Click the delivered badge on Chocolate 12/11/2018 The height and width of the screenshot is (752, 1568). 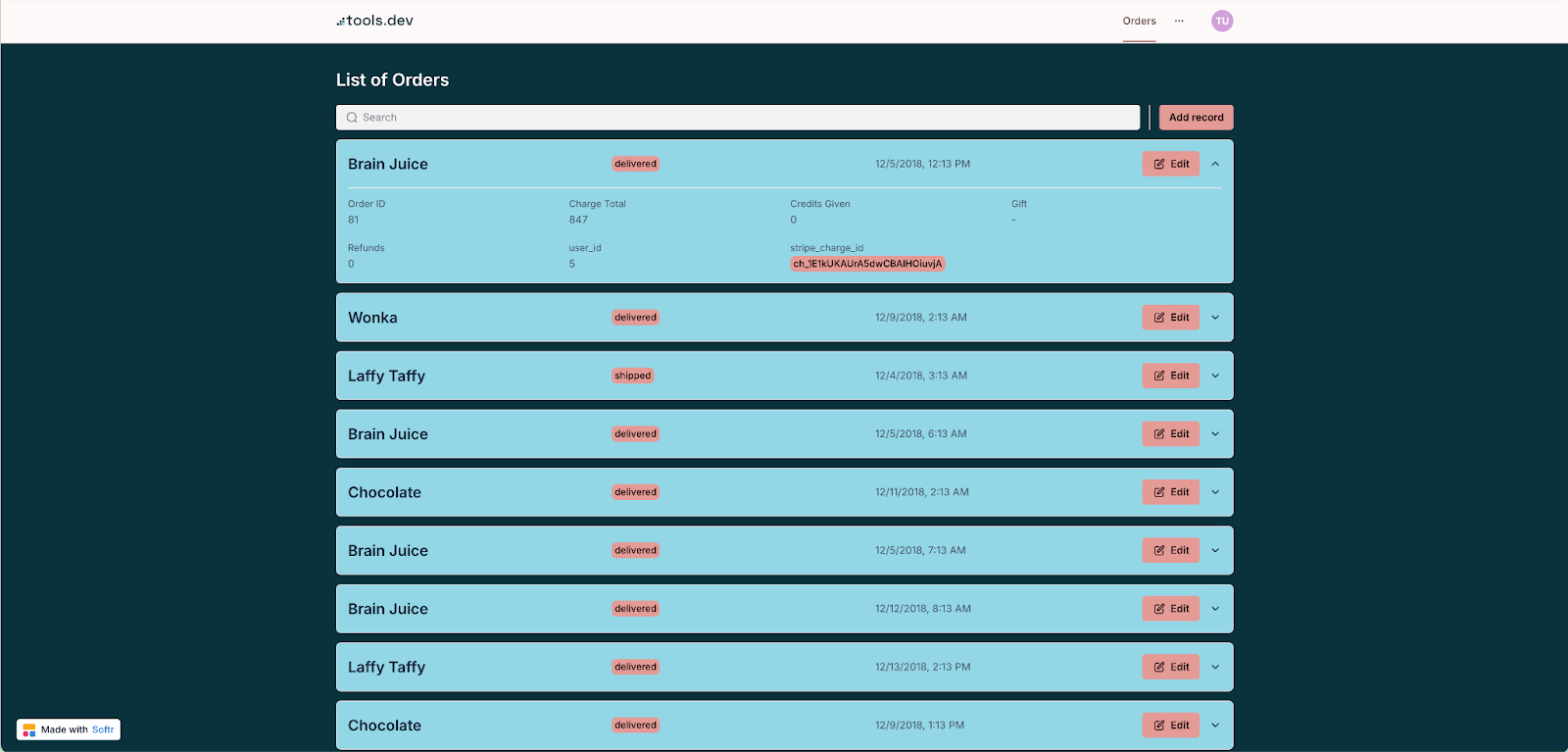pyautogui.click(x=636, y=492)
